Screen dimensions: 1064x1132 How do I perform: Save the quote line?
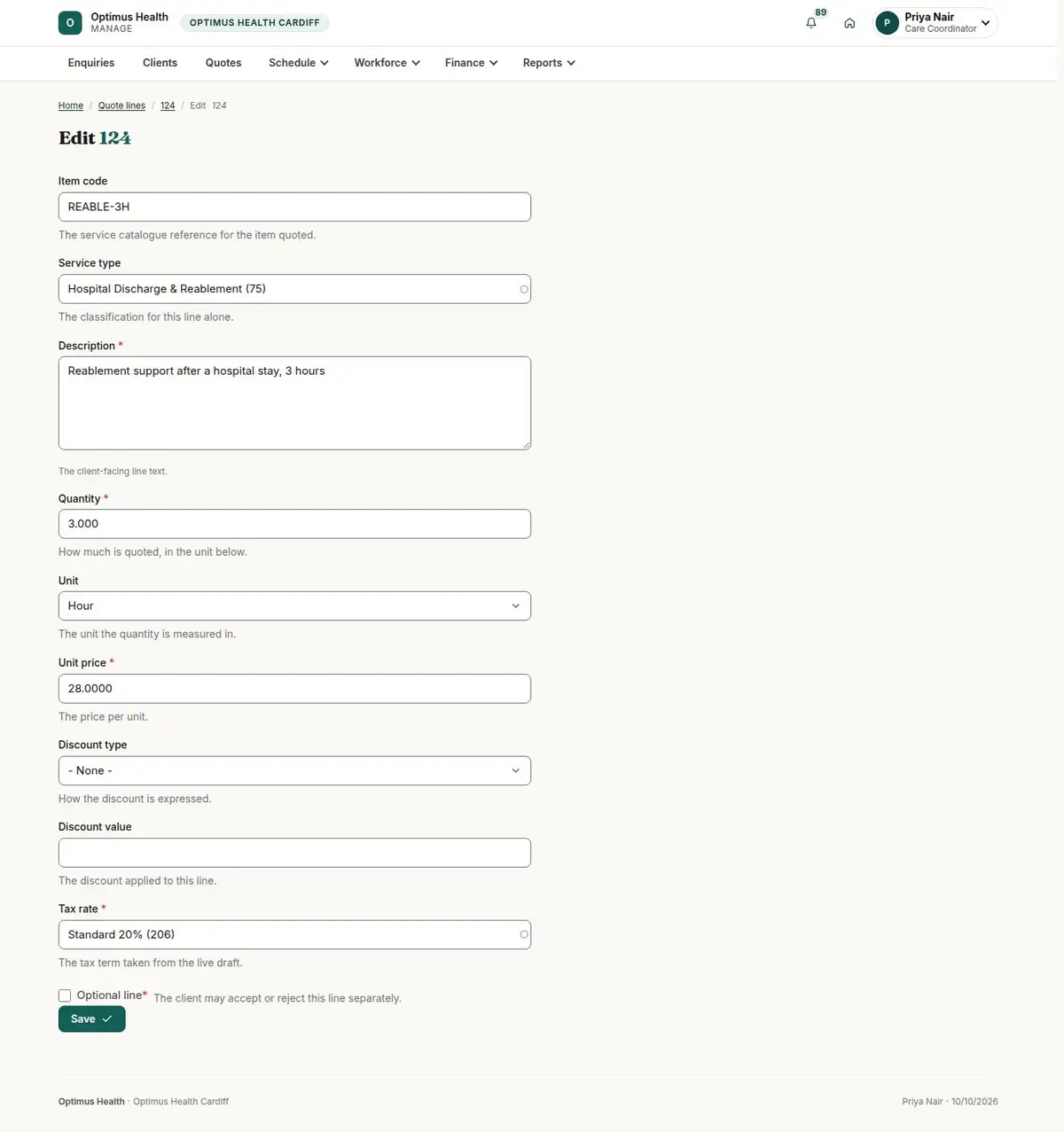coord(92,1019)
